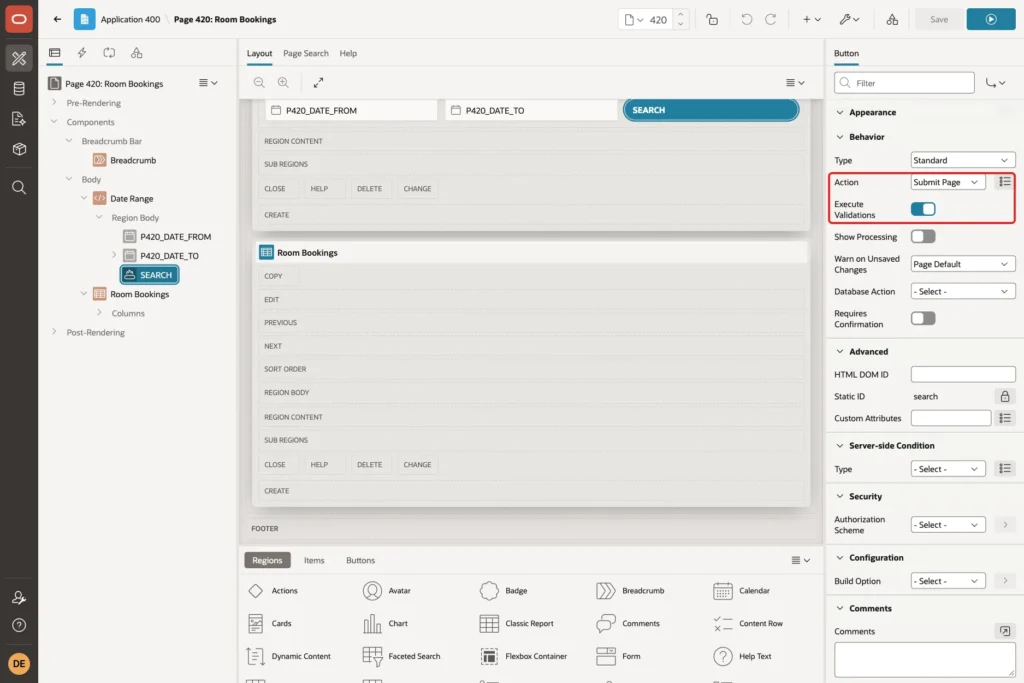Toggle the Requires Confirmation switch
Image resolution: width=1024 pixels, height=683 pixels.
(923, 318)
